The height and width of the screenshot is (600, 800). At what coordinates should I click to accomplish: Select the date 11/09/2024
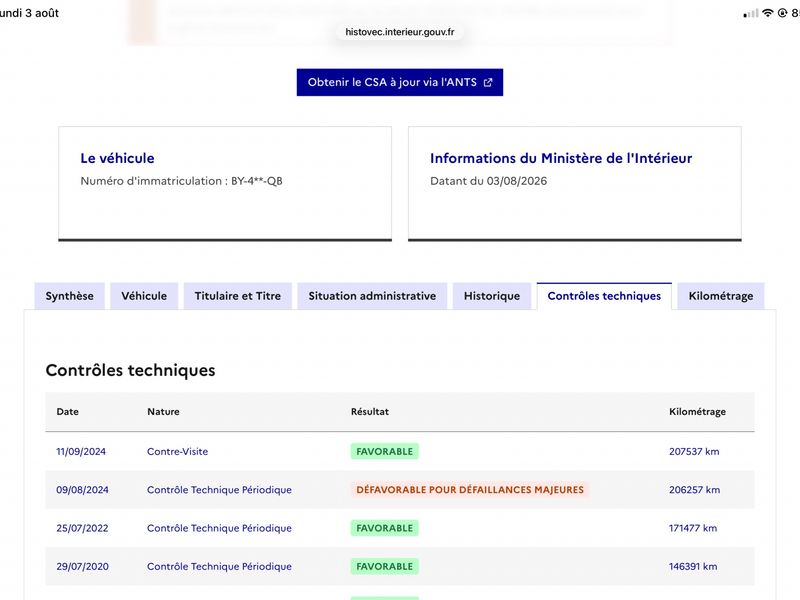tap(81, 452)
